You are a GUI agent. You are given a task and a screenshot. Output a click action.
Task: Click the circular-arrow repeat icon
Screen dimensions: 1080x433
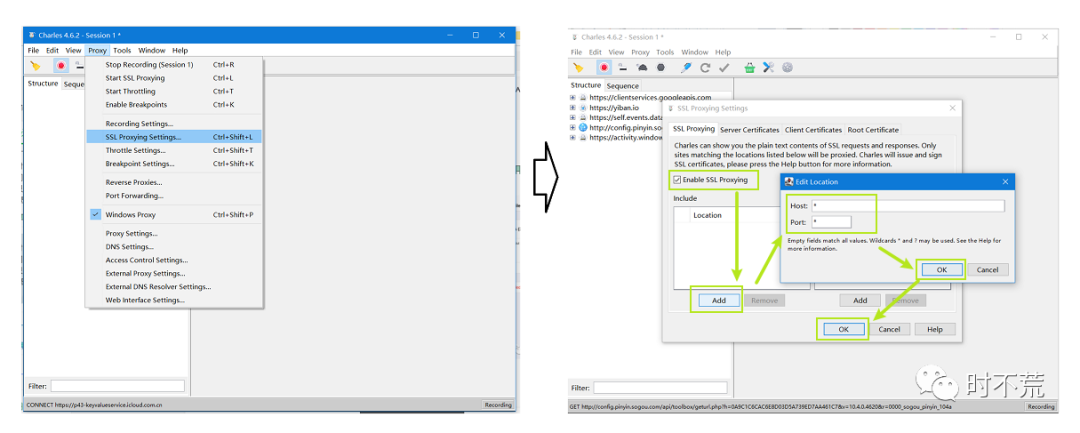pyautogui.click(x=705, y=67)
